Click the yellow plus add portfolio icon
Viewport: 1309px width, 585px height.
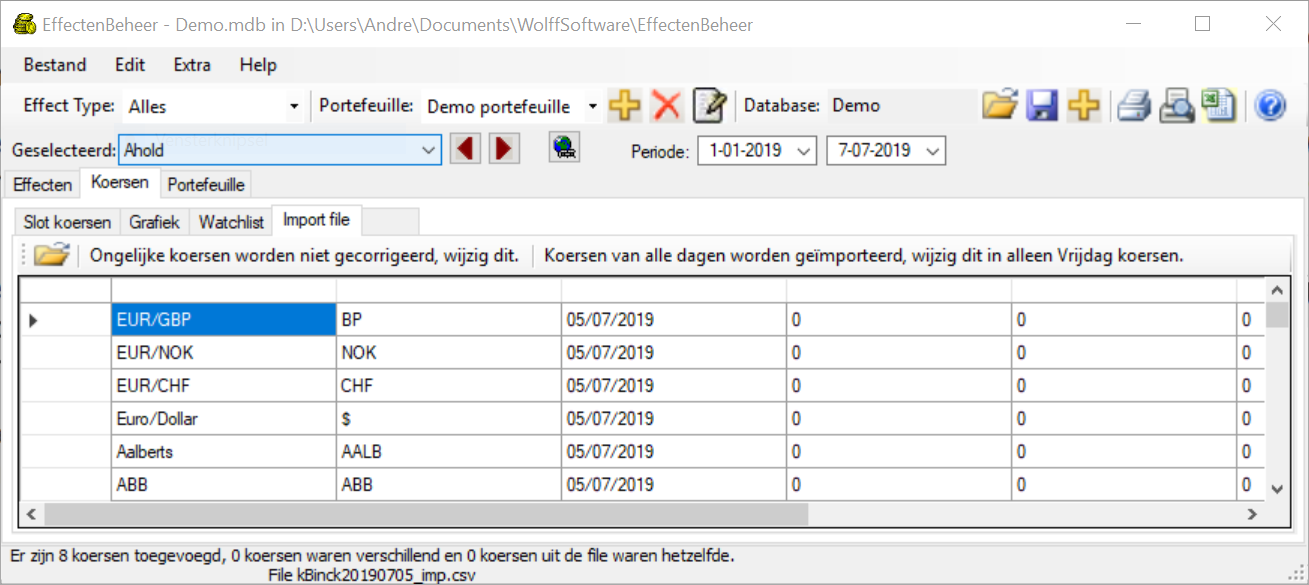[x=625, y=106]
